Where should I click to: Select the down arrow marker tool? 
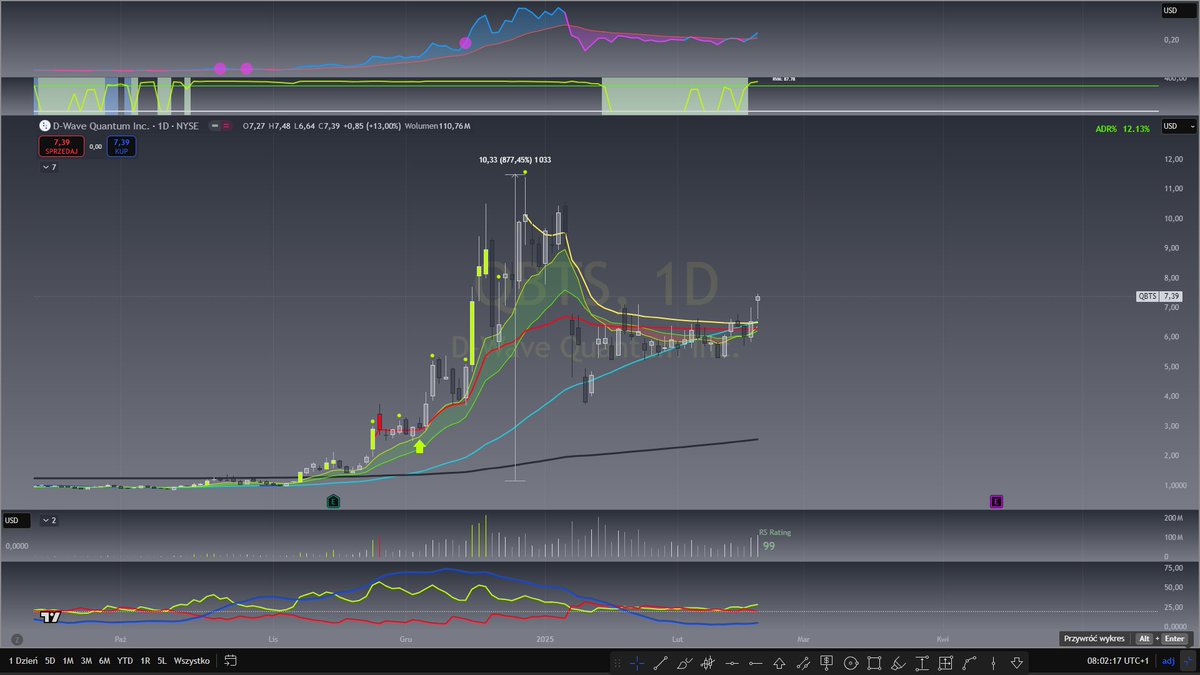[1017, 663]
